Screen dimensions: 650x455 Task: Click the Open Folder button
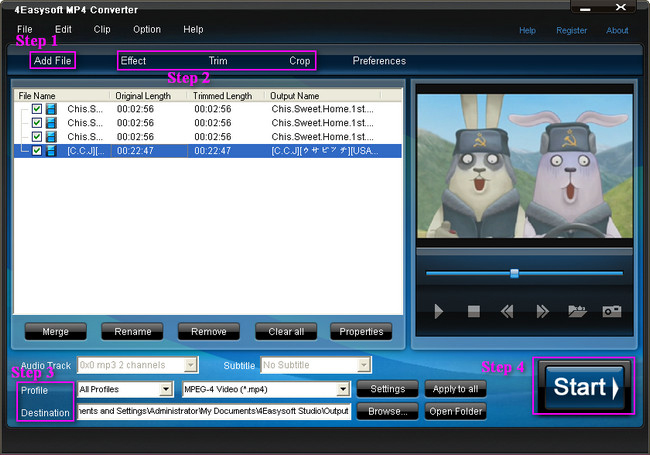click(455, 411)
